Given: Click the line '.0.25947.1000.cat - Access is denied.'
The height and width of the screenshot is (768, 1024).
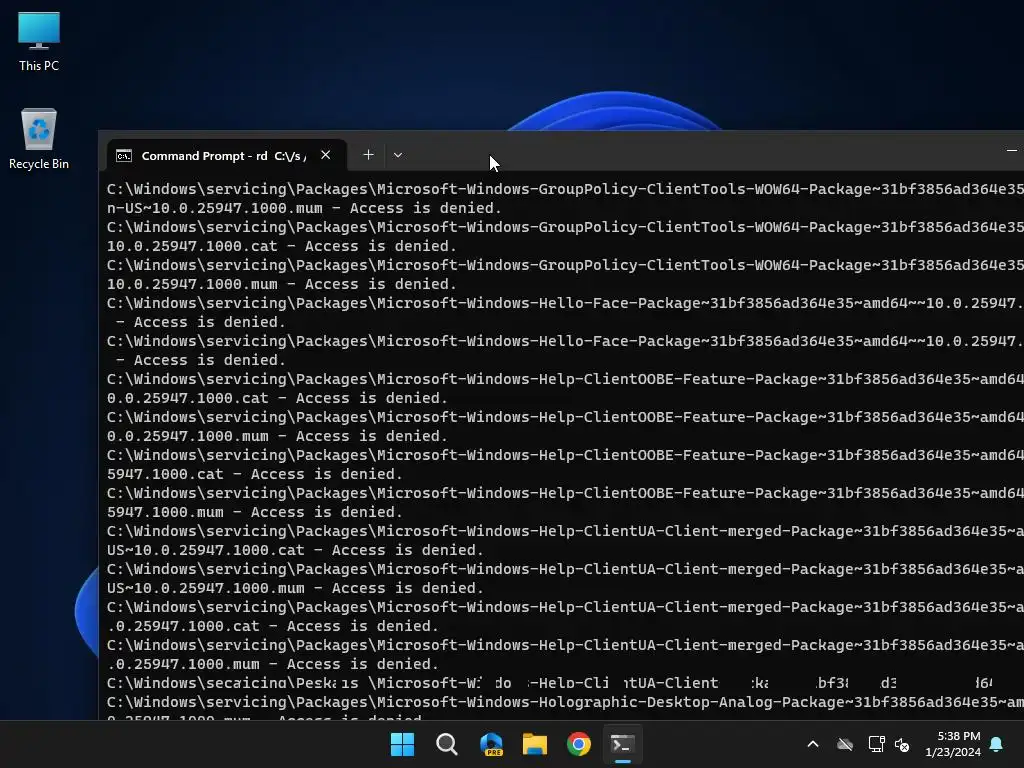Looking at the screenshot, I should pos(273,626).
